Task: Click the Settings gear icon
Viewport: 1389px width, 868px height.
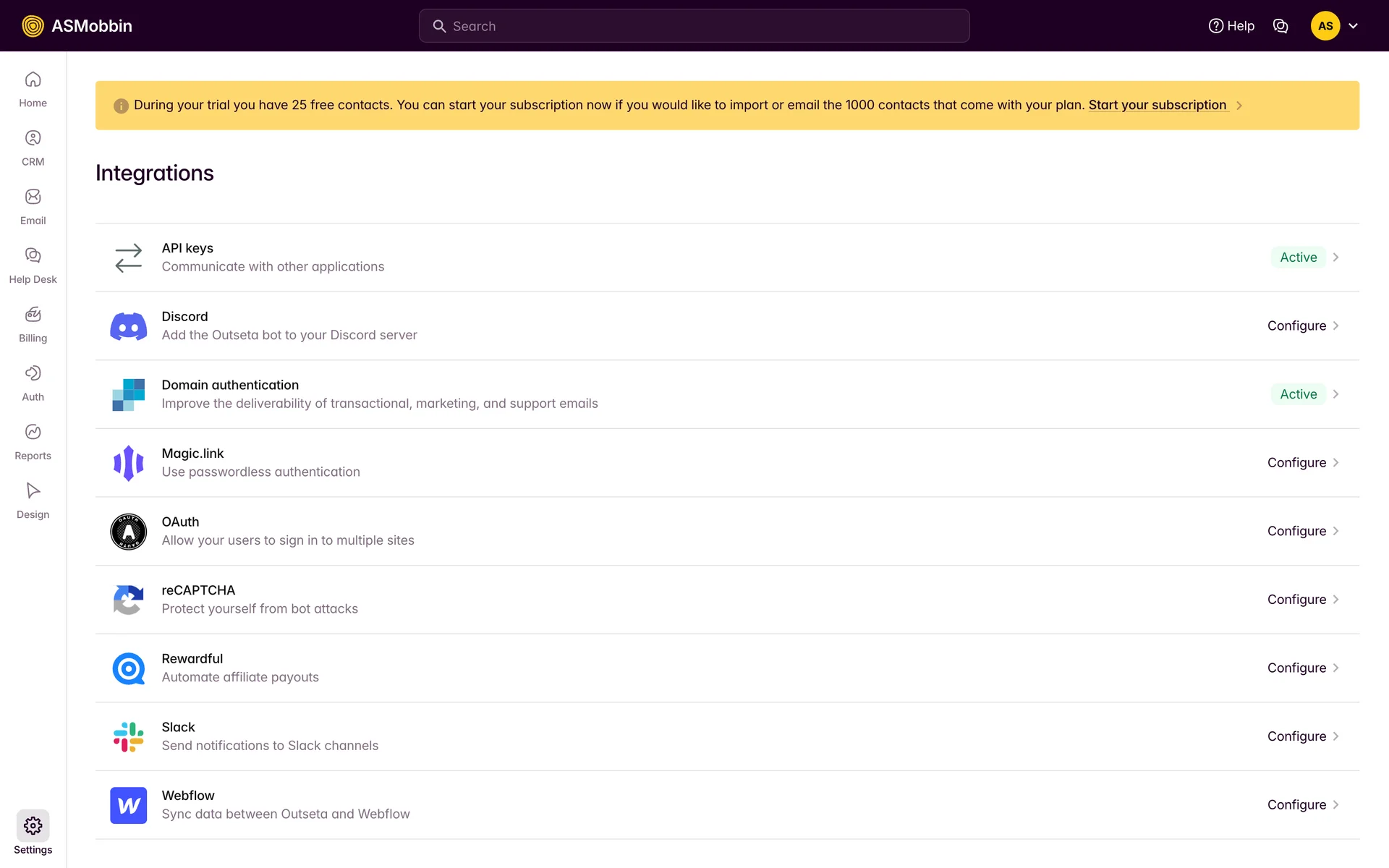Action: pyautogui.click(x=33, y=826)
